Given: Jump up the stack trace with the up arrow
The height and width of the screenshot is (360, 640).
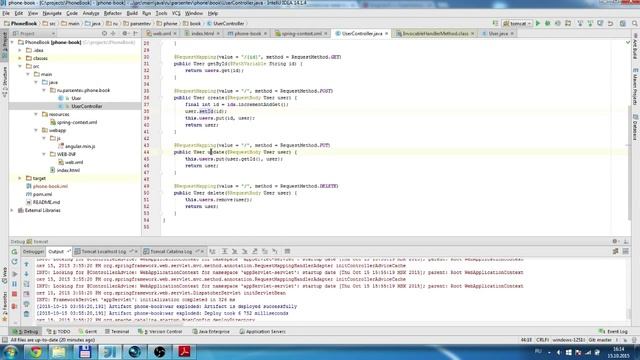Looking at the screenshot, I should point(26,264).
